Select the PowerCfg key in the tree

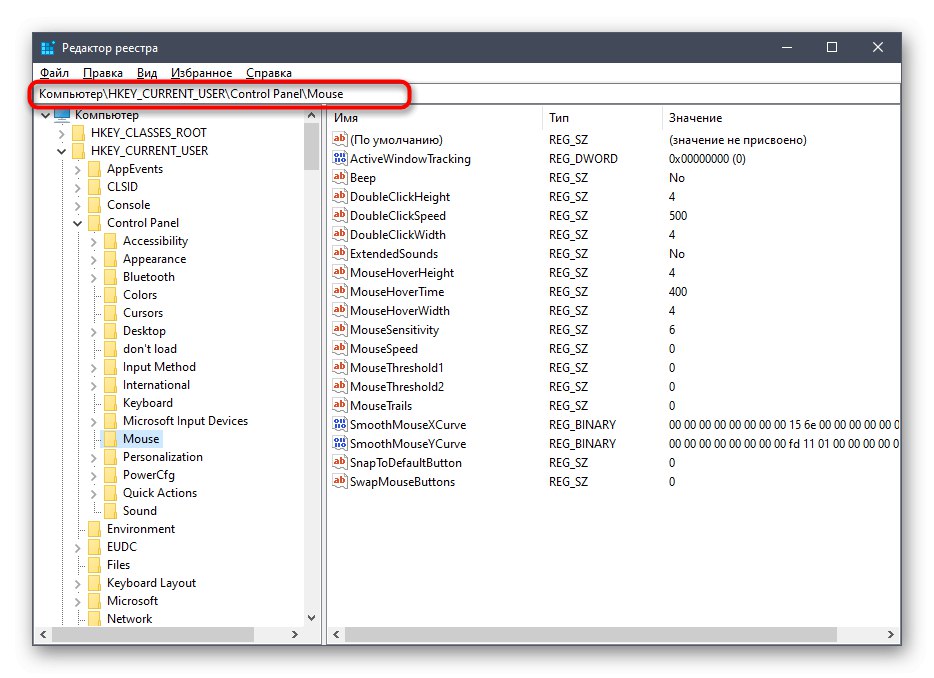pos(149,475)
